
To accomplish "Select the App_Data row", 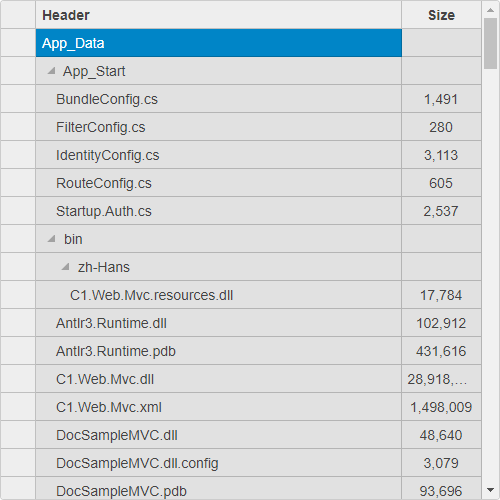I will pyautogui.click(x=219, y=43).
